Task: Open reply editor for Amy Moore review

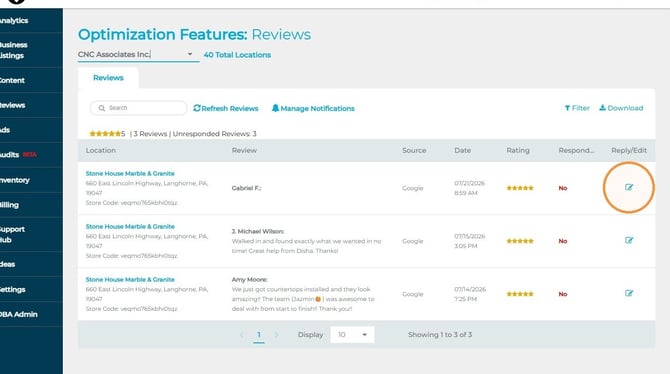Action: (629, 293)
